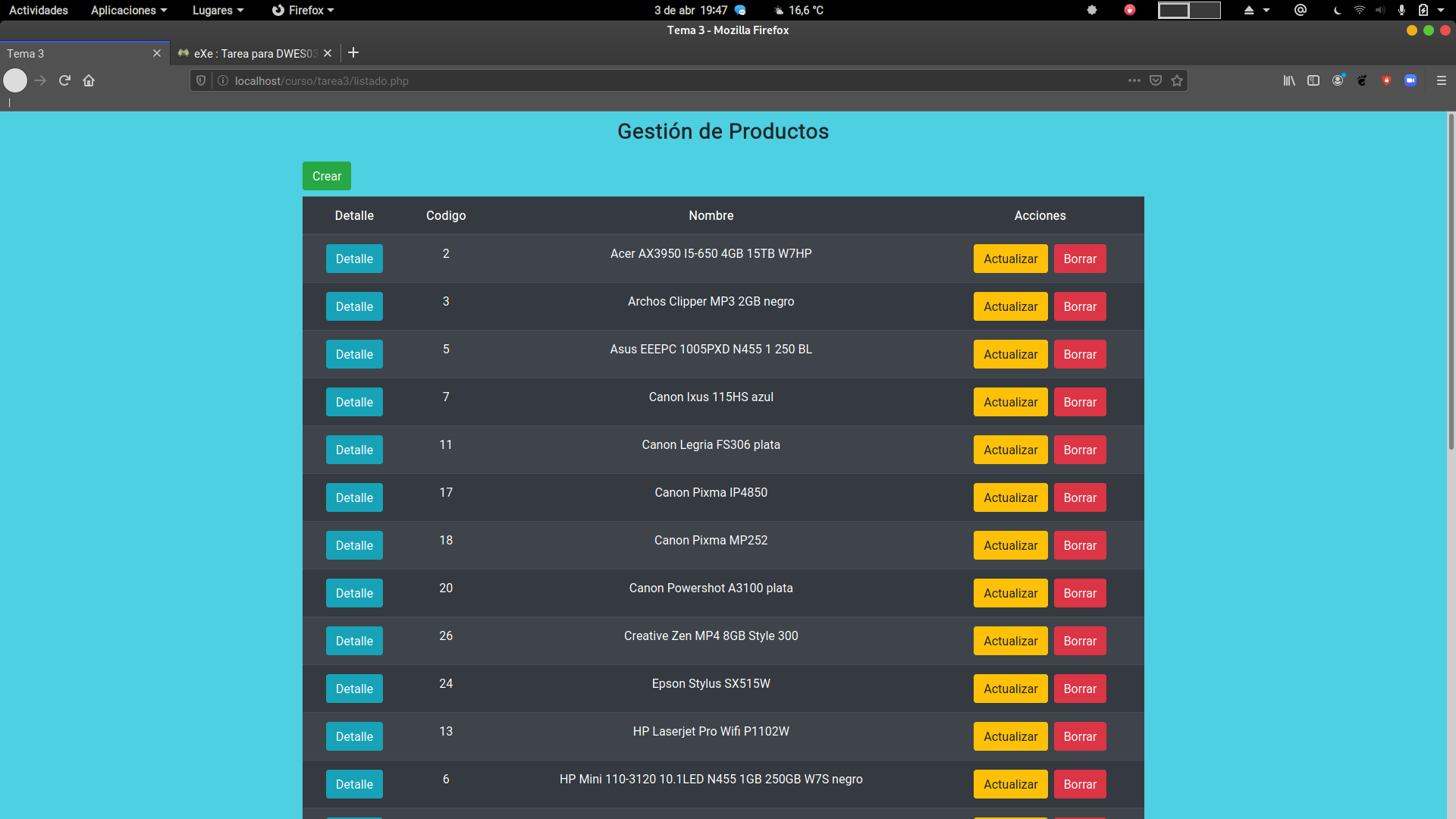
Task: Open Actividades overview
Action: [x=39, y=10]
